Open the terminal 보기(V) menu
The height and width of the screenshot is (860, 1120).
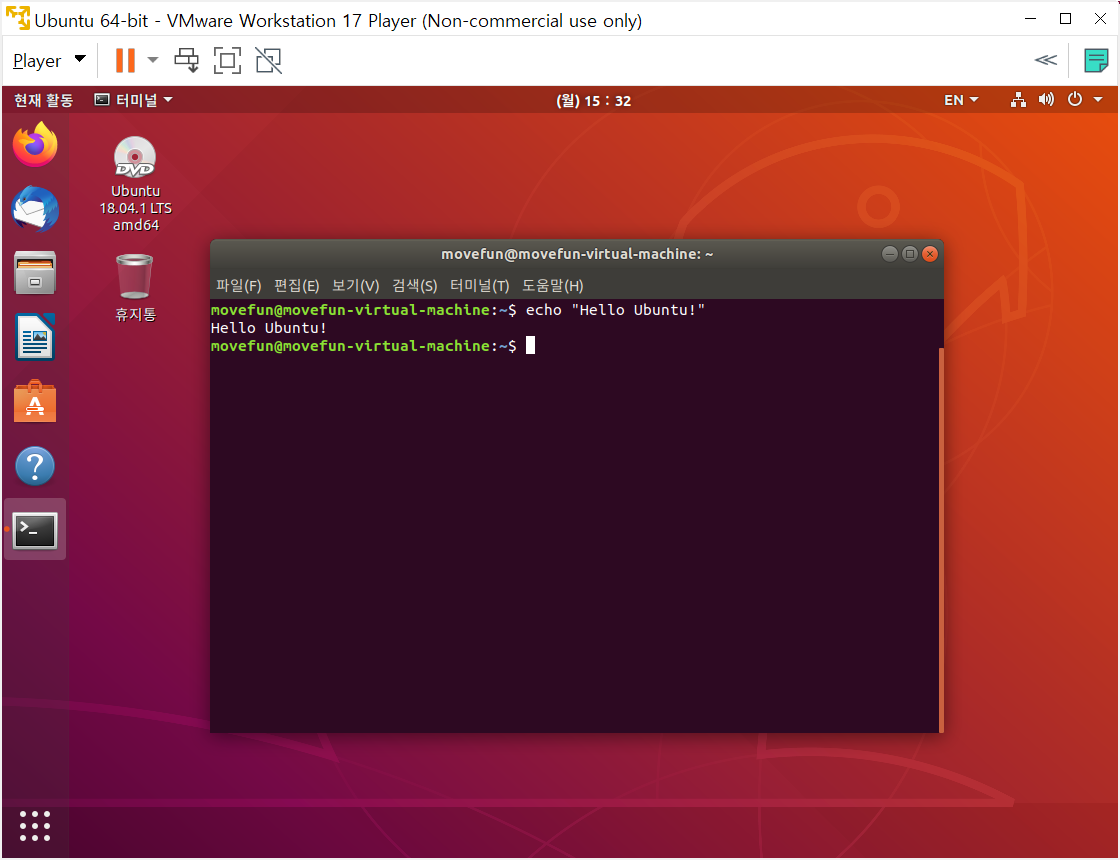[356, 286]
